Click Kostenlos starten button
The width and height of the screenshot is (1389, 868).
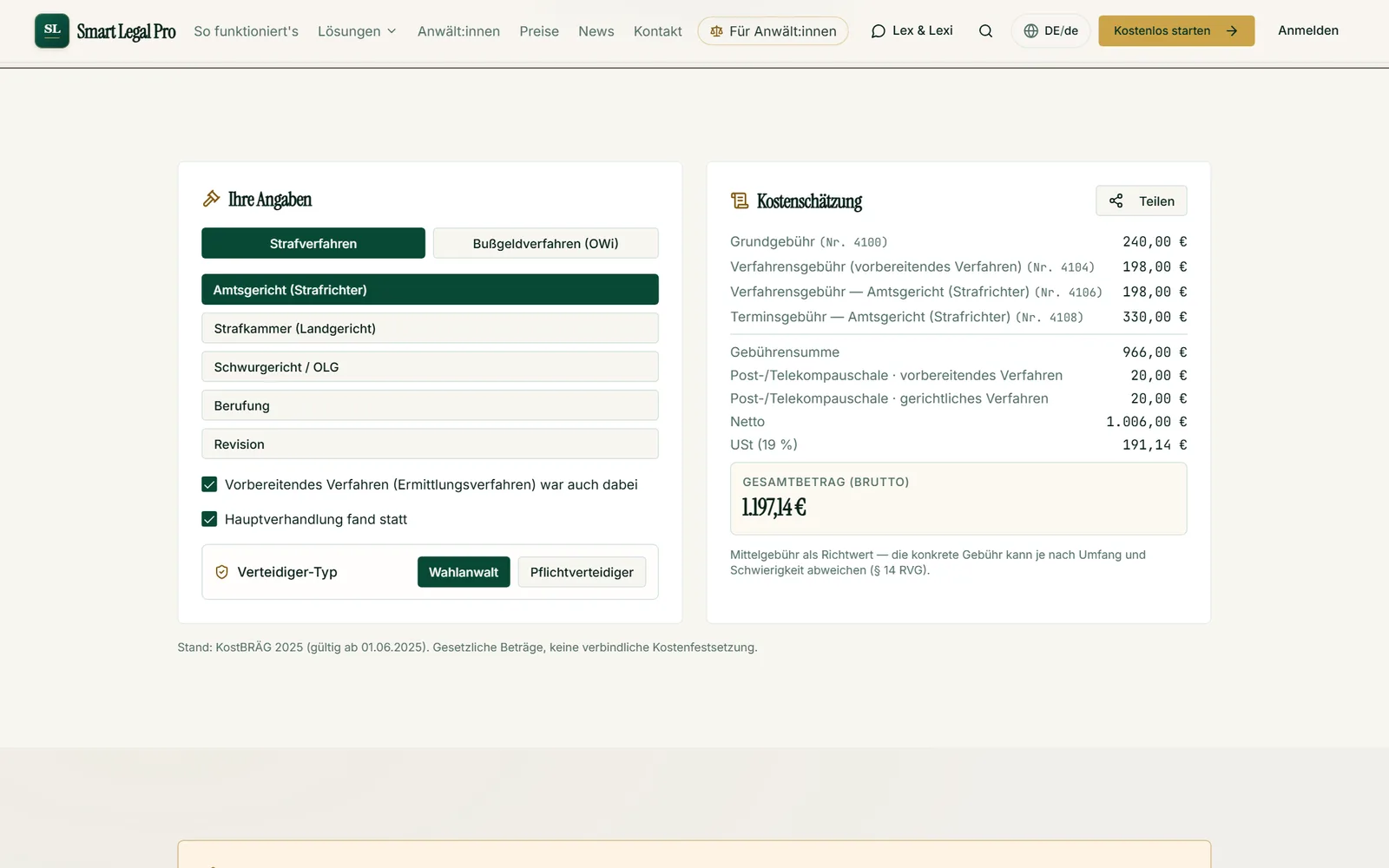click(x=1176, y=31)
